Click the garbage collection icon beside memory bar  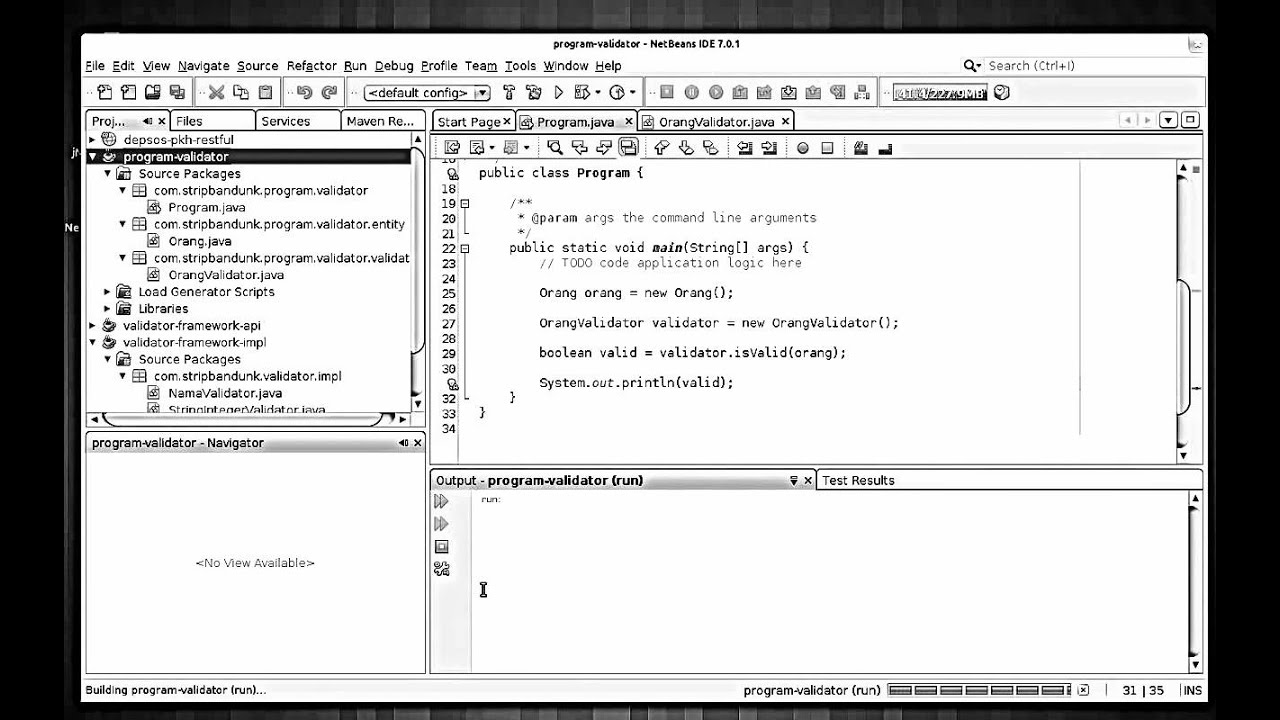pos(1002,92)
